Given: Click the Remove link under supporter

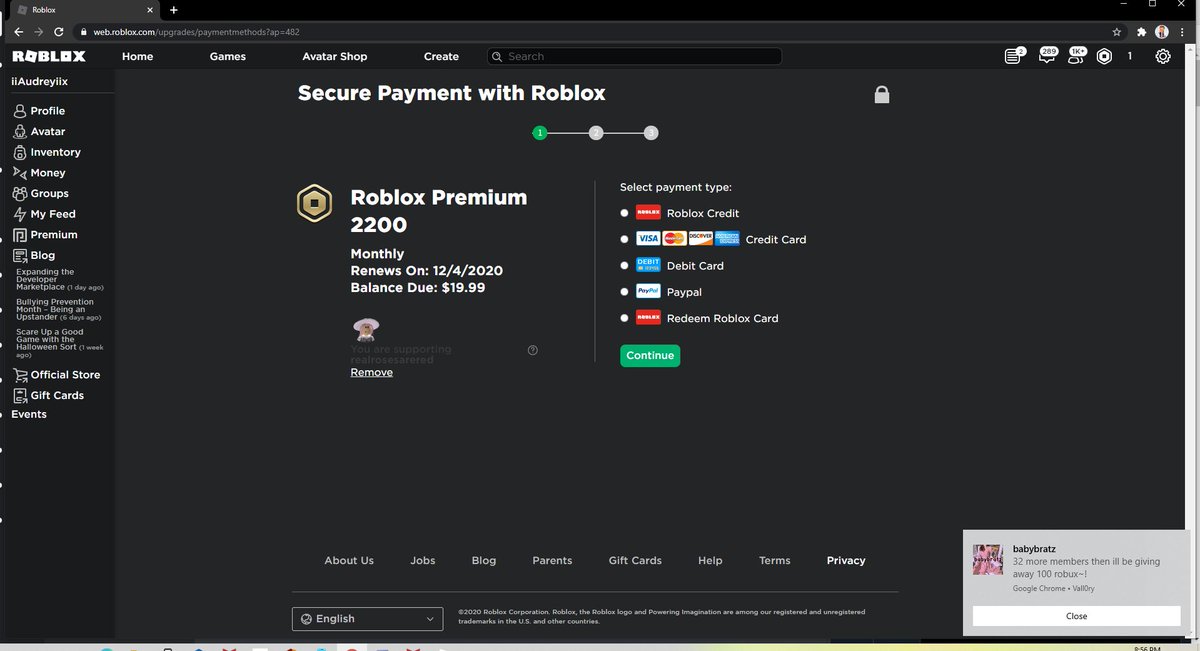Looking at the screenshot, I should (371, 372).
